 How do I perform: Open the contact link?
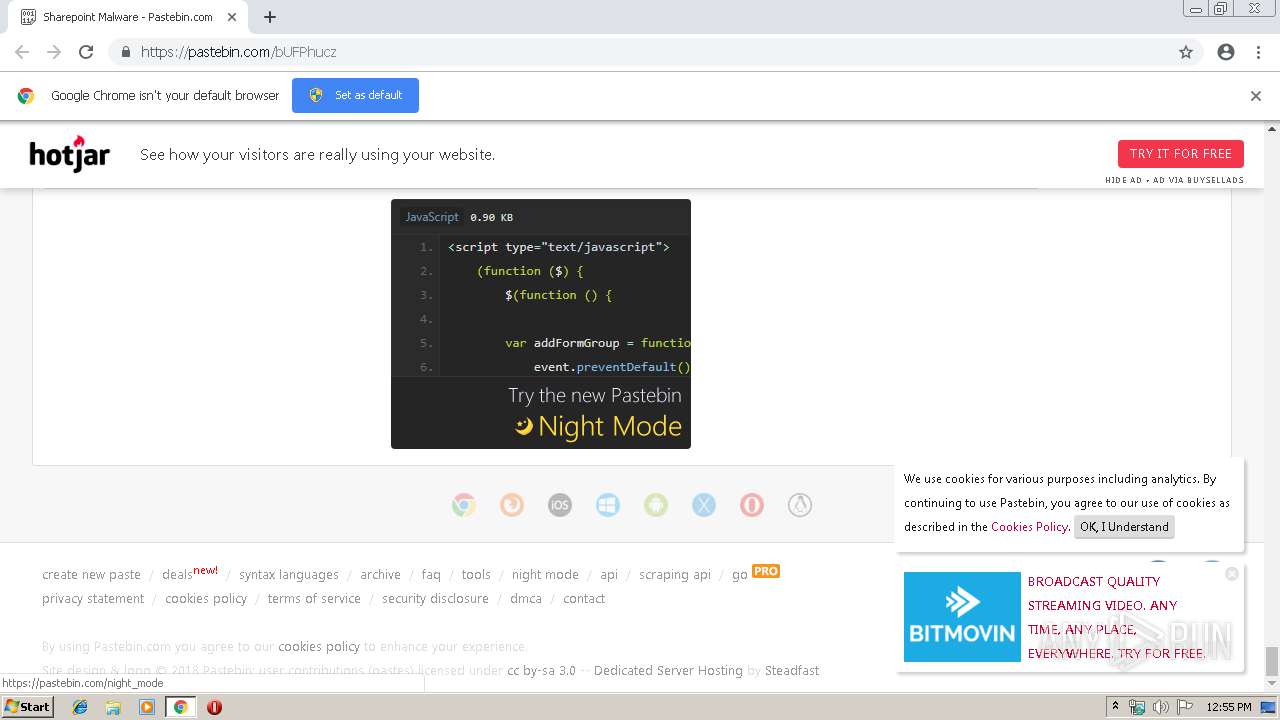(584, 599)
